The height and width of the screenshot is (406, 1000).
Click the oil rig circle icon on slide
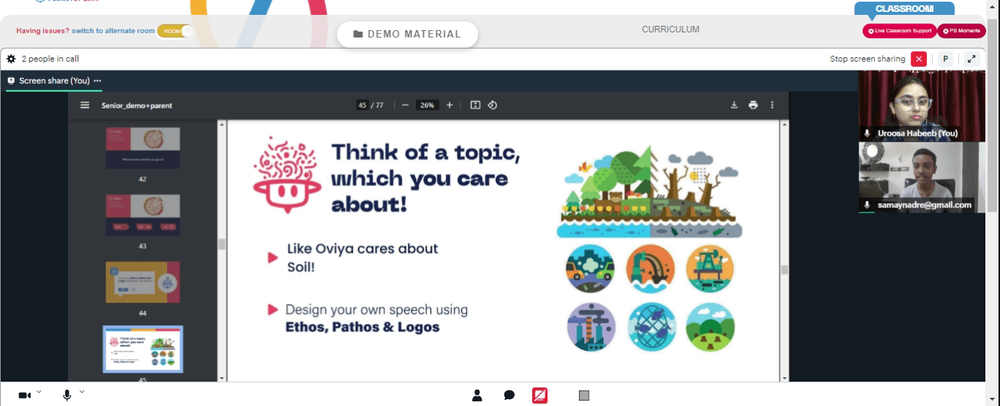pyautogui.click(x=710, y=269)
